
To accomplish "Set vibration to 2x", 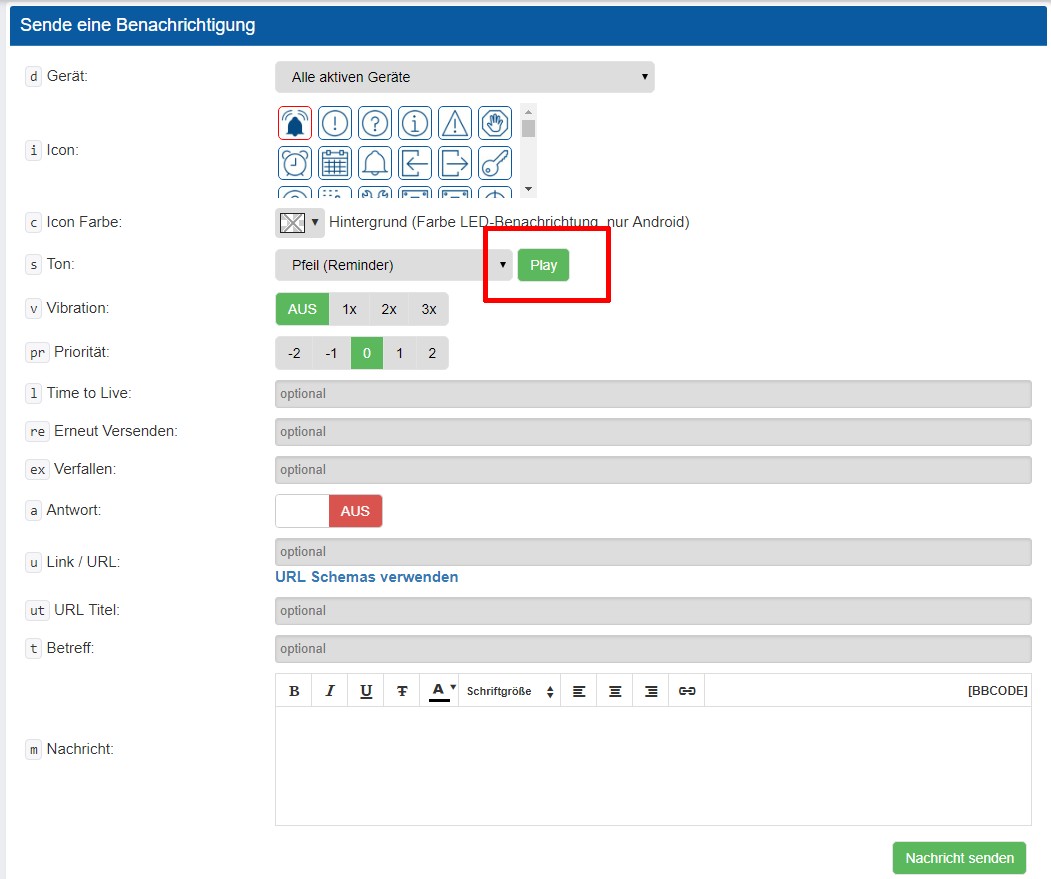I will click(x=389, y=309).
